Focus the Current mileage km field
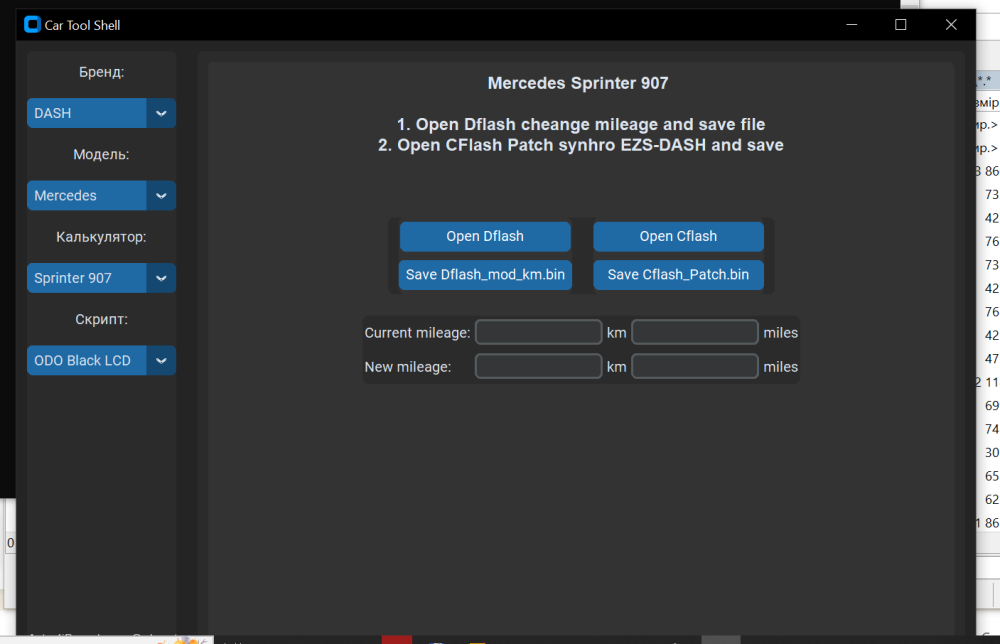The image size is (1000, 644). coord(539,332)
